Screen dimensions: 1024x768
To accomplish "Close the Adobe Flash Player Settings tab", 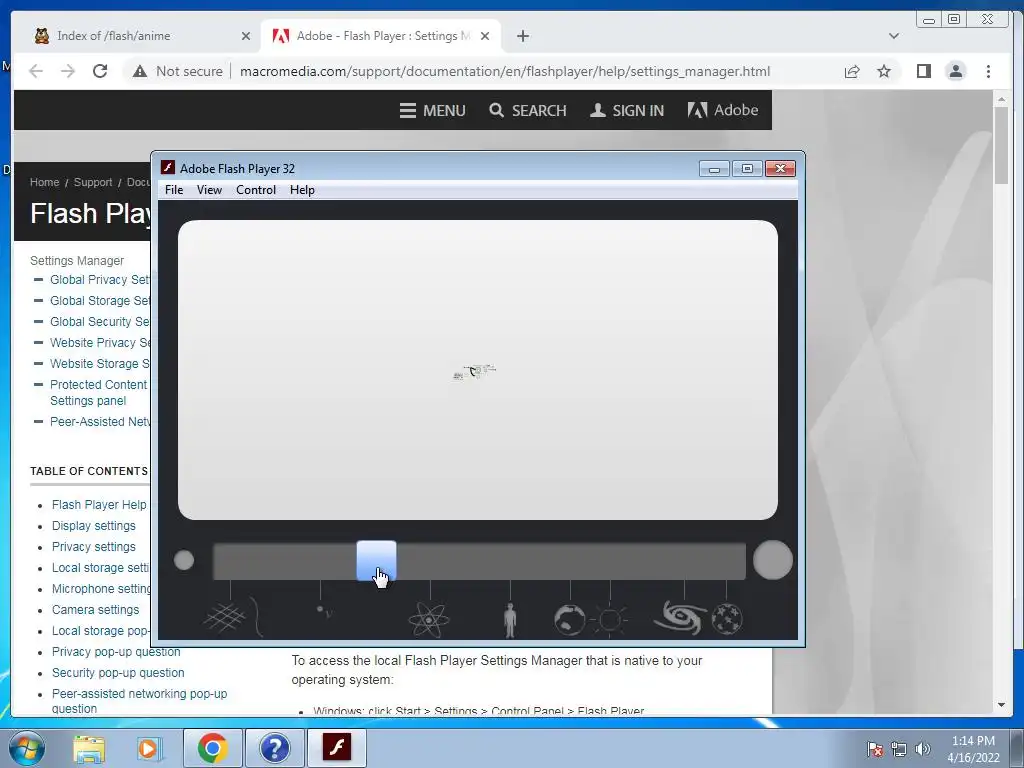I will click(x=485, y=36).
